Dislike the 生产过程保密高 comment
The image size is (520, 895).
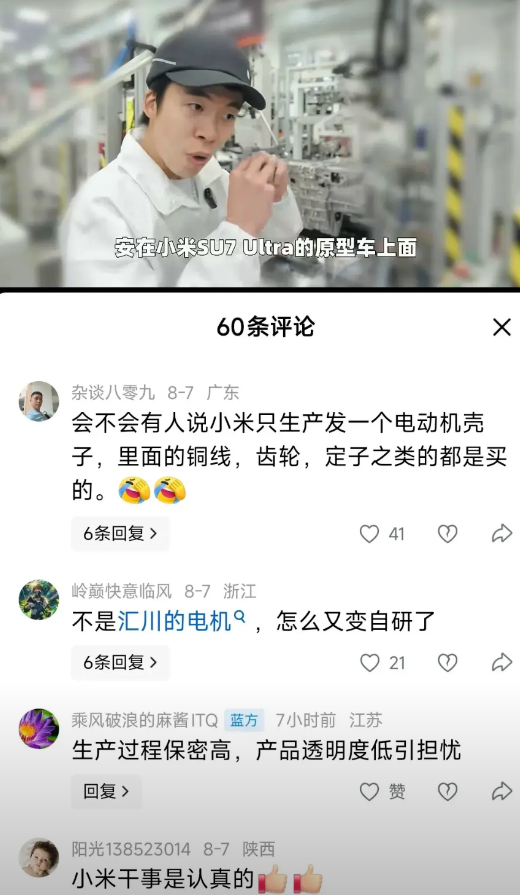tap(447, 791)
